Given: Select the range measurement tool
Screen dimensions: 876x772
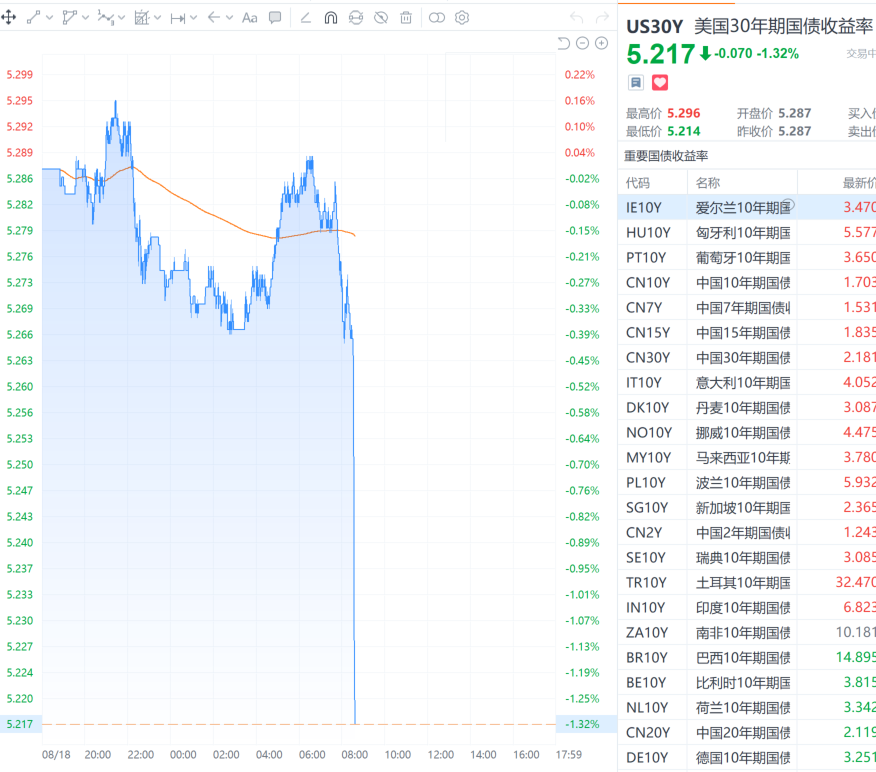Looking at the screenshot, I should [x=178, y=18].
